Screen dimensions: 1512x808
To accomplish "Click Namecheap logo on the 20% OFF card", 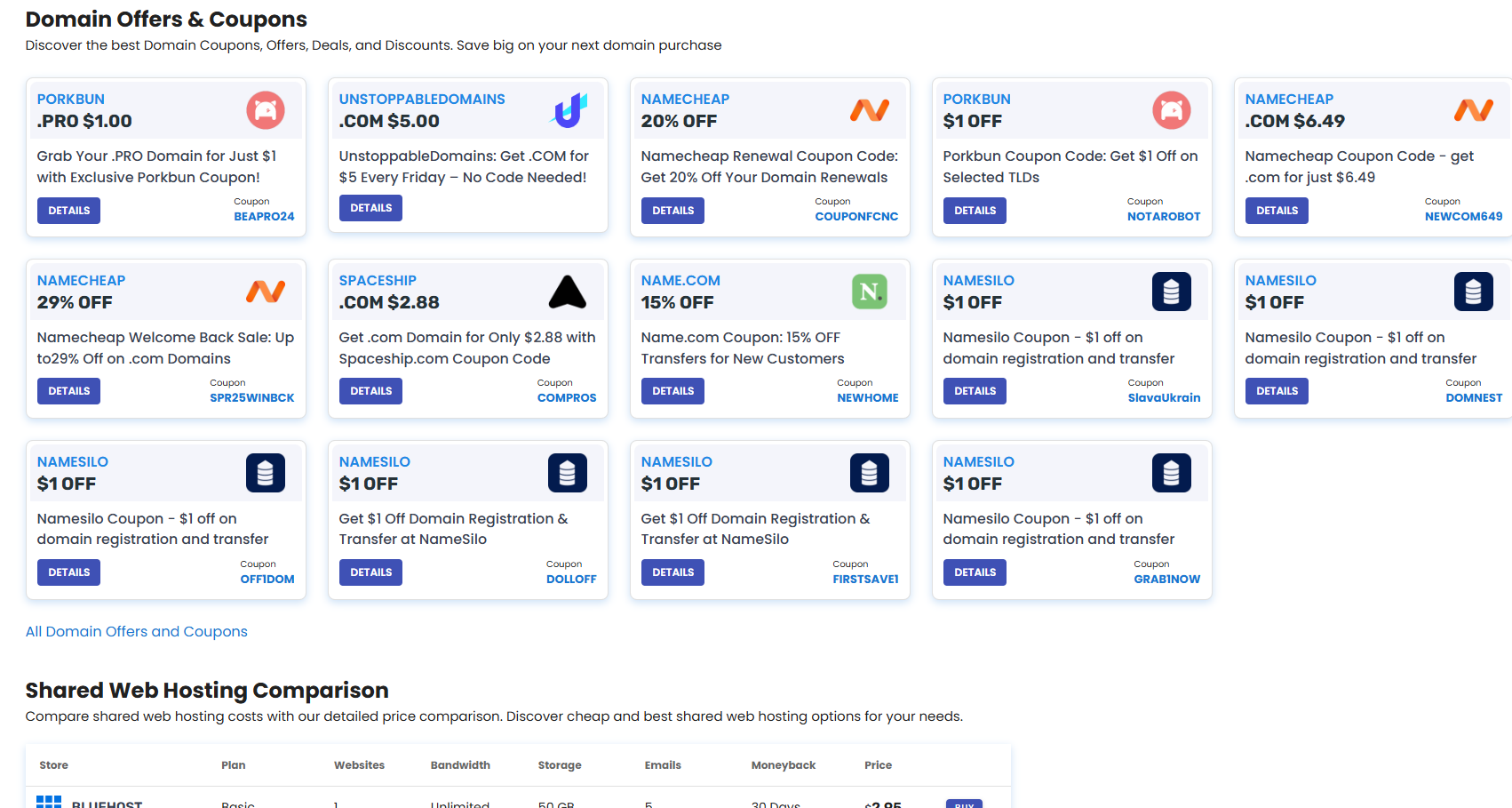I will pyautogui.click(x=869, y=110).
